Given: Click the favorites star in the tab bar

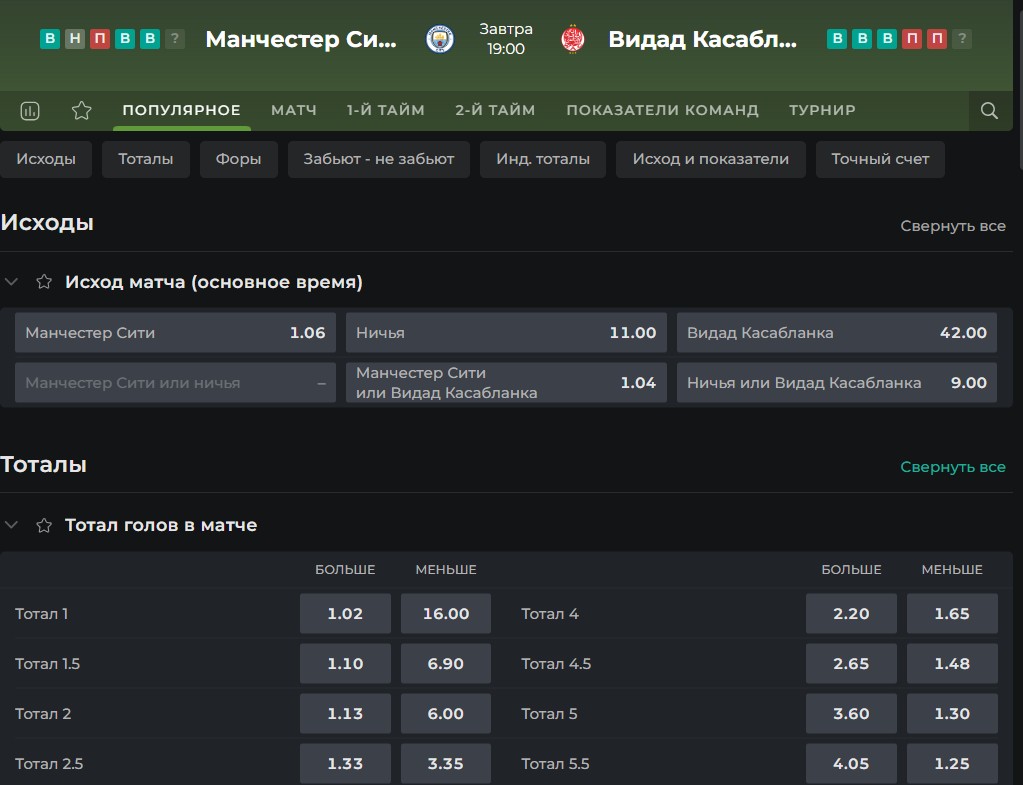Looking at the screenshot, I should (x=82, y=111).
